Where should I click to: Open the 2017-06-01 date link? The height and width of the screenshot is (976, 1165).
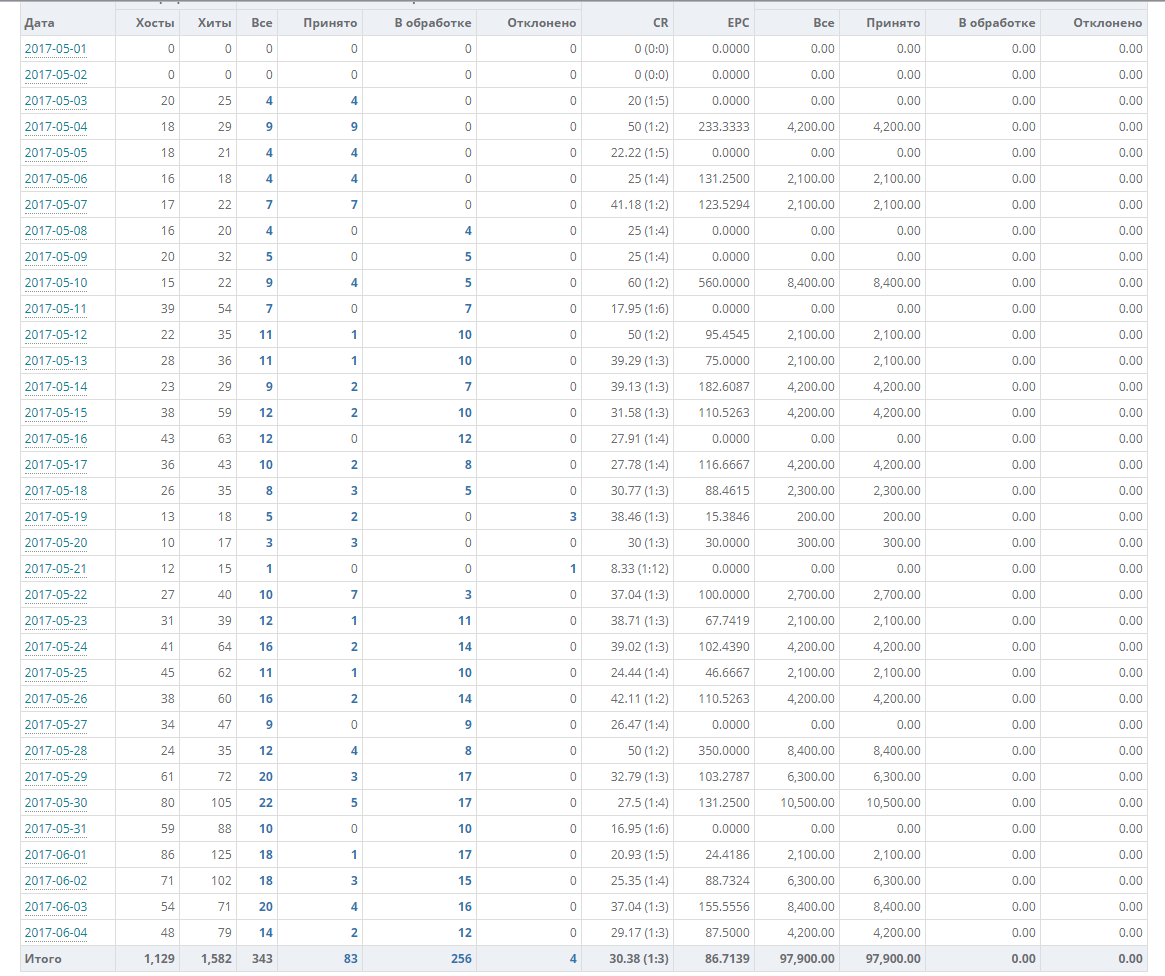point(56,855)
